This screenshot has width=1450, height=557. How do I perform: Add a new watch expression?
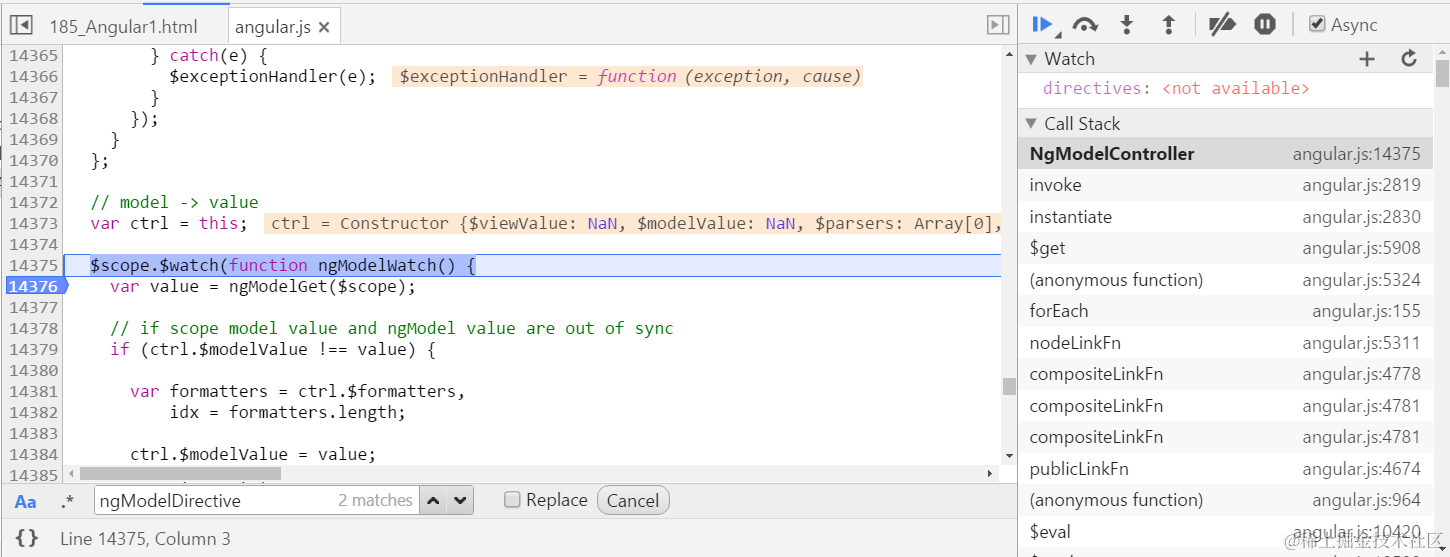[x=1367, y=59]
